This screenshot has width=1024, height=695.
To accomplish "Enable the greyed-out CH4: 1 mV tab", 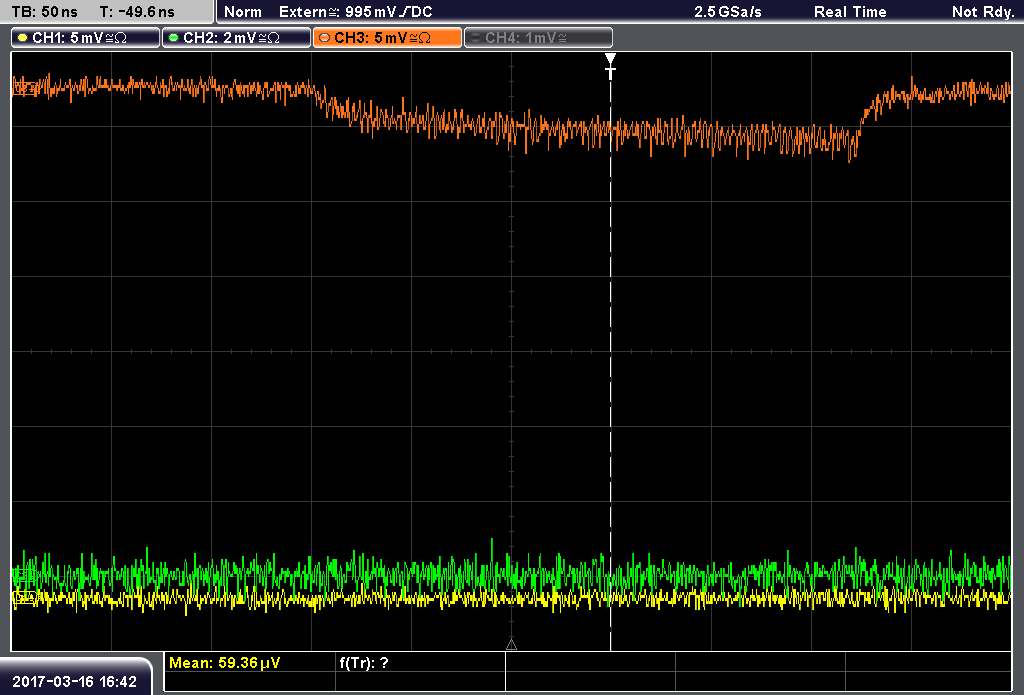I will point(538,38).
